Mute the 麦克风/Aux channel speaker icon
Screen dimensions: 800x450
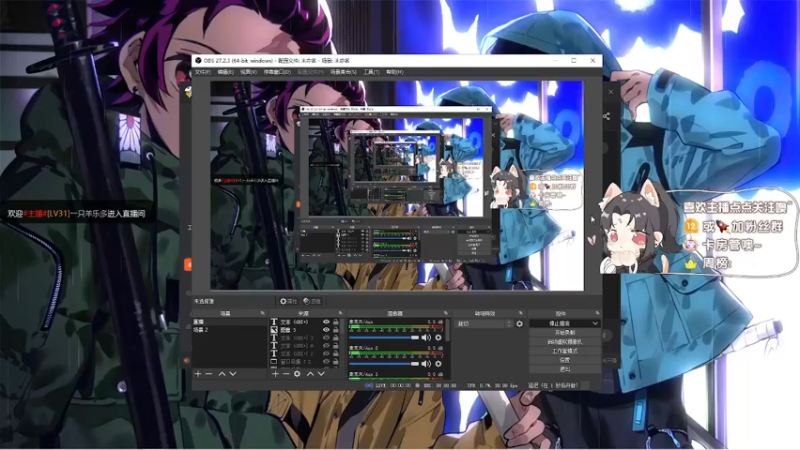pyautogui.click(x=427, y=337)
